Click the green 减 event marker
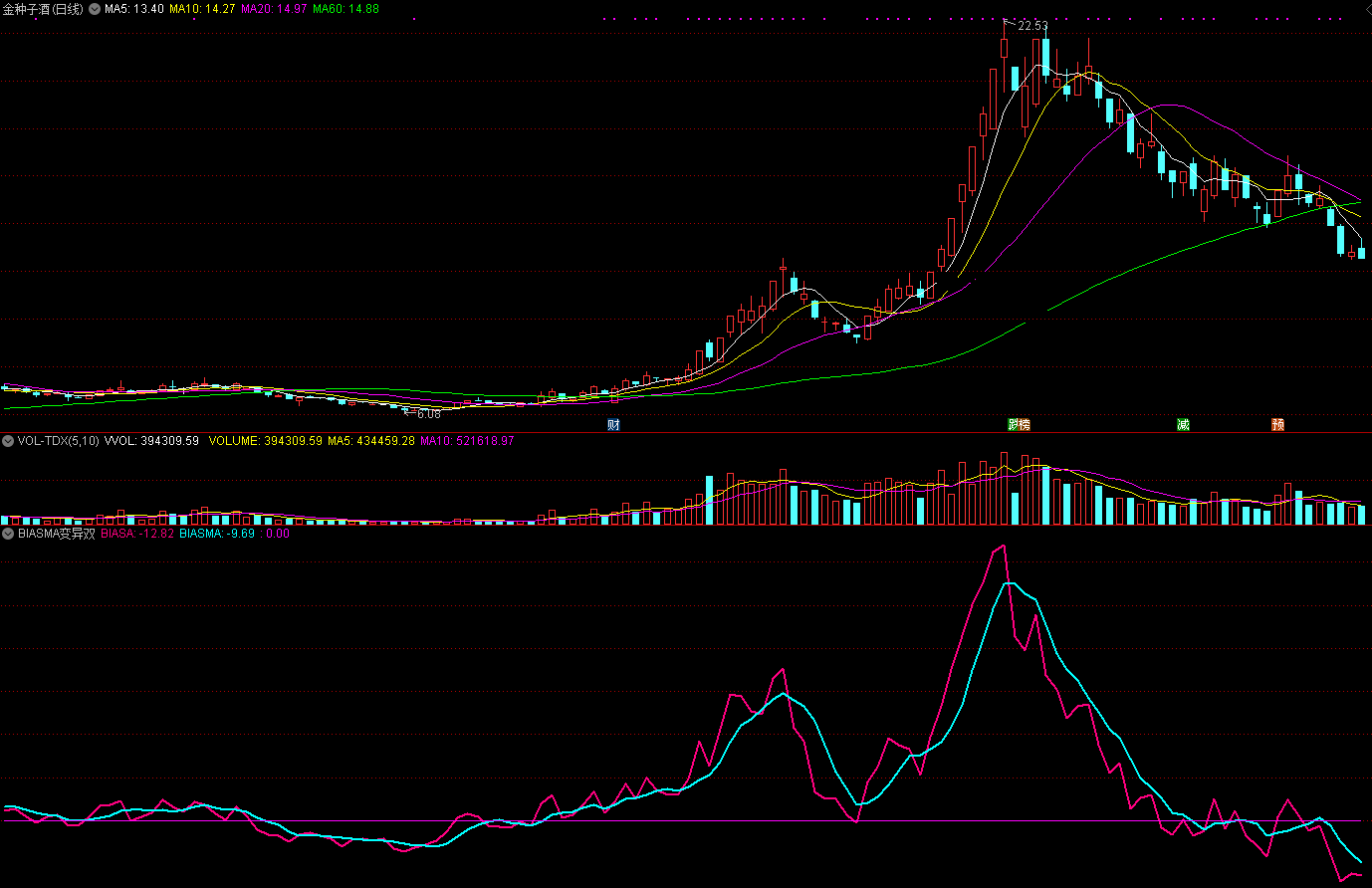Image resolution: width=1372 pixels, height=888 pixels. click(x=1183, y=425)
